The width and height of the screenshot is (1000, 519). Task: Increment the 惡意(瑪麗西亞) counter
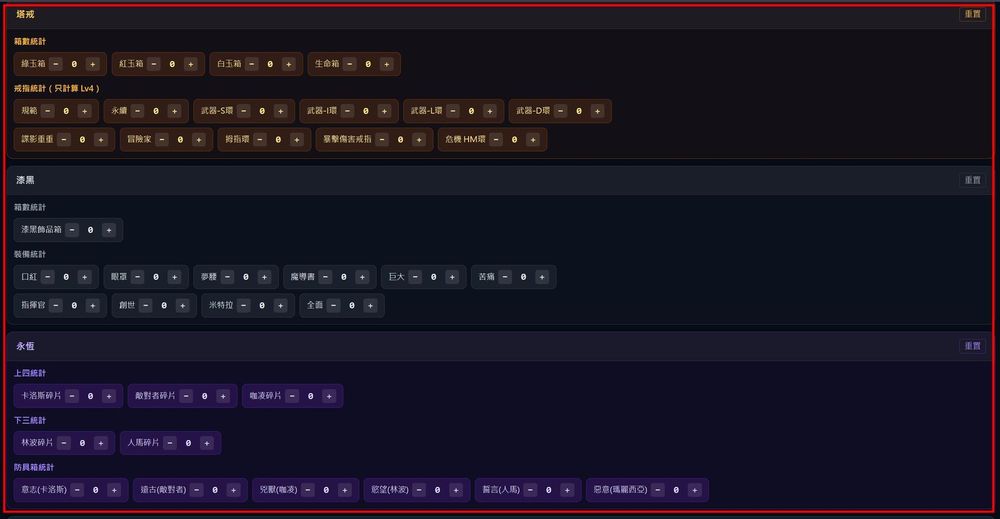pos(695,490)
